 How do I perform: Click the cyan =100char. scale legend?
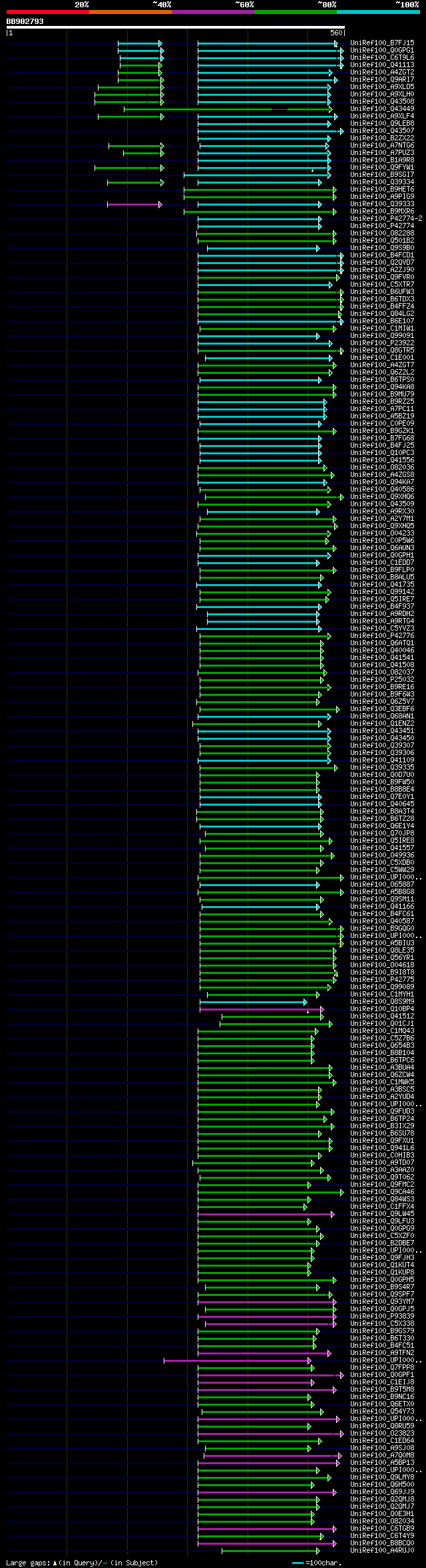pyautogui.click(x=317, y=1563)
